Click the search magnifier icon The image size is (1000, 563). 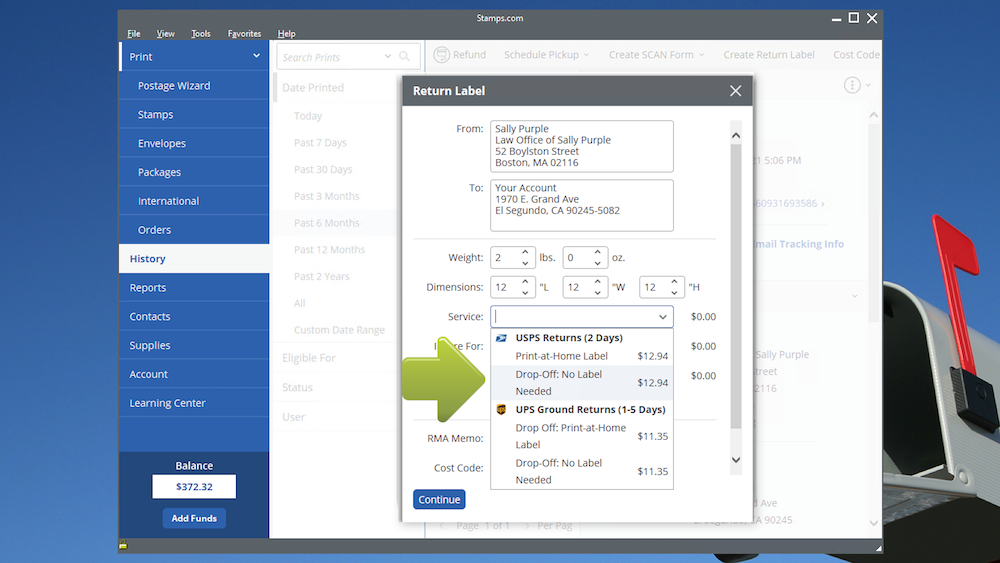coord(405,57)
